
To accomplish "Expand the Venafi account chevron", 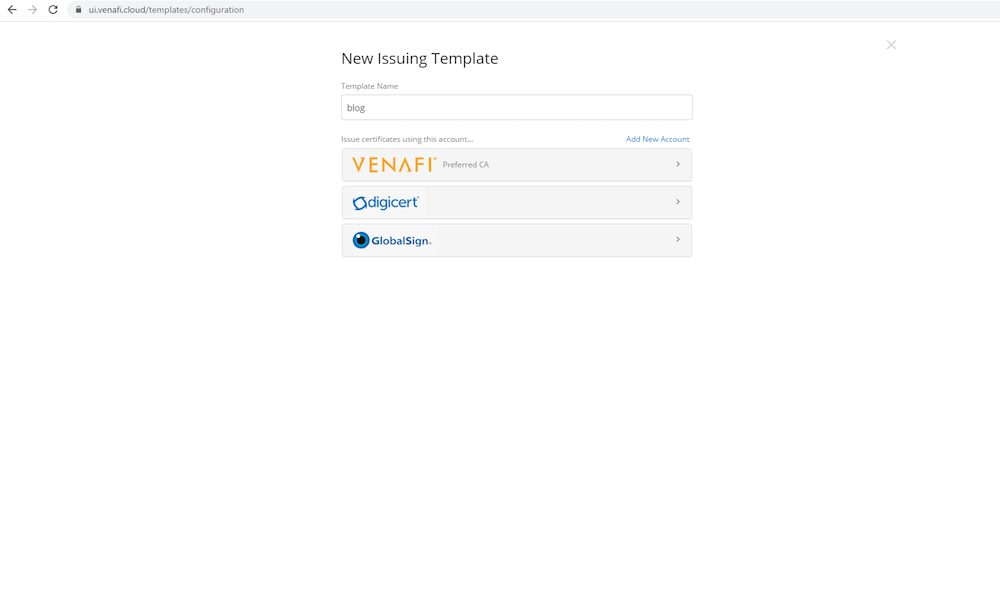I will pos(677,164).
